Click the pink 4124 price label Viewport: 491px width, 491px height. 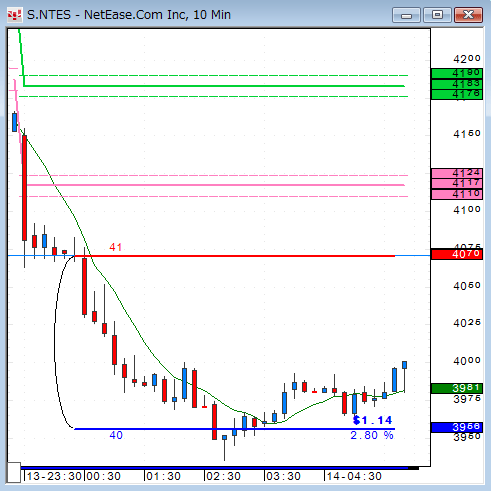tap(457, 173)
